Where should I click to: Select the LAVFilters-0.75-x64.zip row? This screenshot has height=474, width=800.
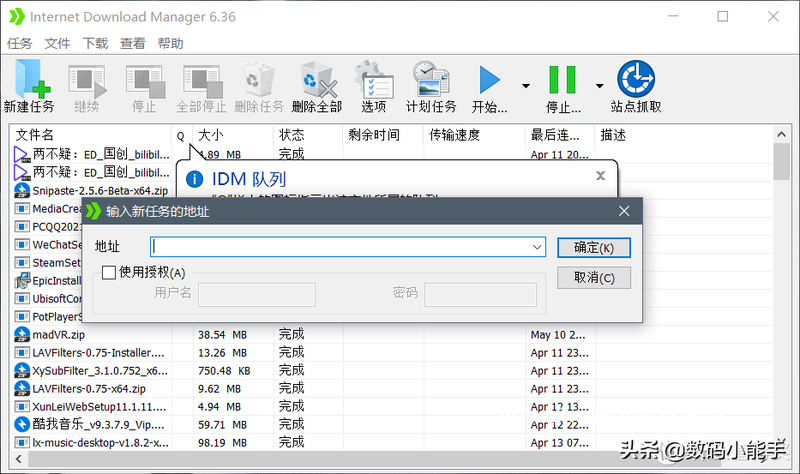392,388
